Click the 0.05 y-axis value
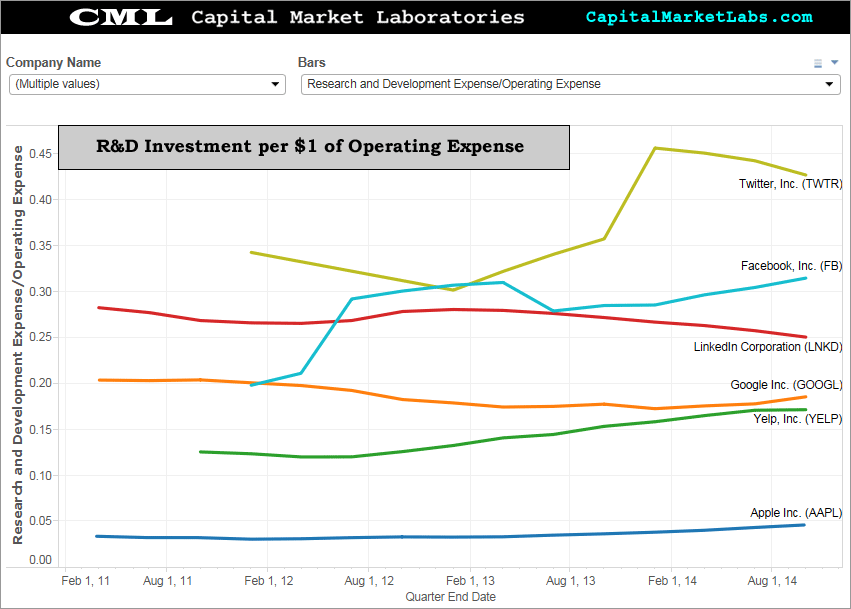 click(x=40, y=521)
